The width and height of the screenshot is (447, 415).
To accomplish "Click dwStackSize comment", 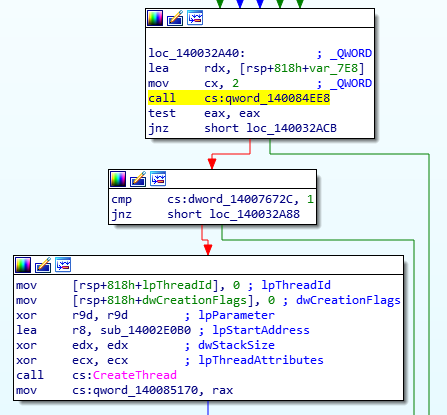I will click(236, 345).
